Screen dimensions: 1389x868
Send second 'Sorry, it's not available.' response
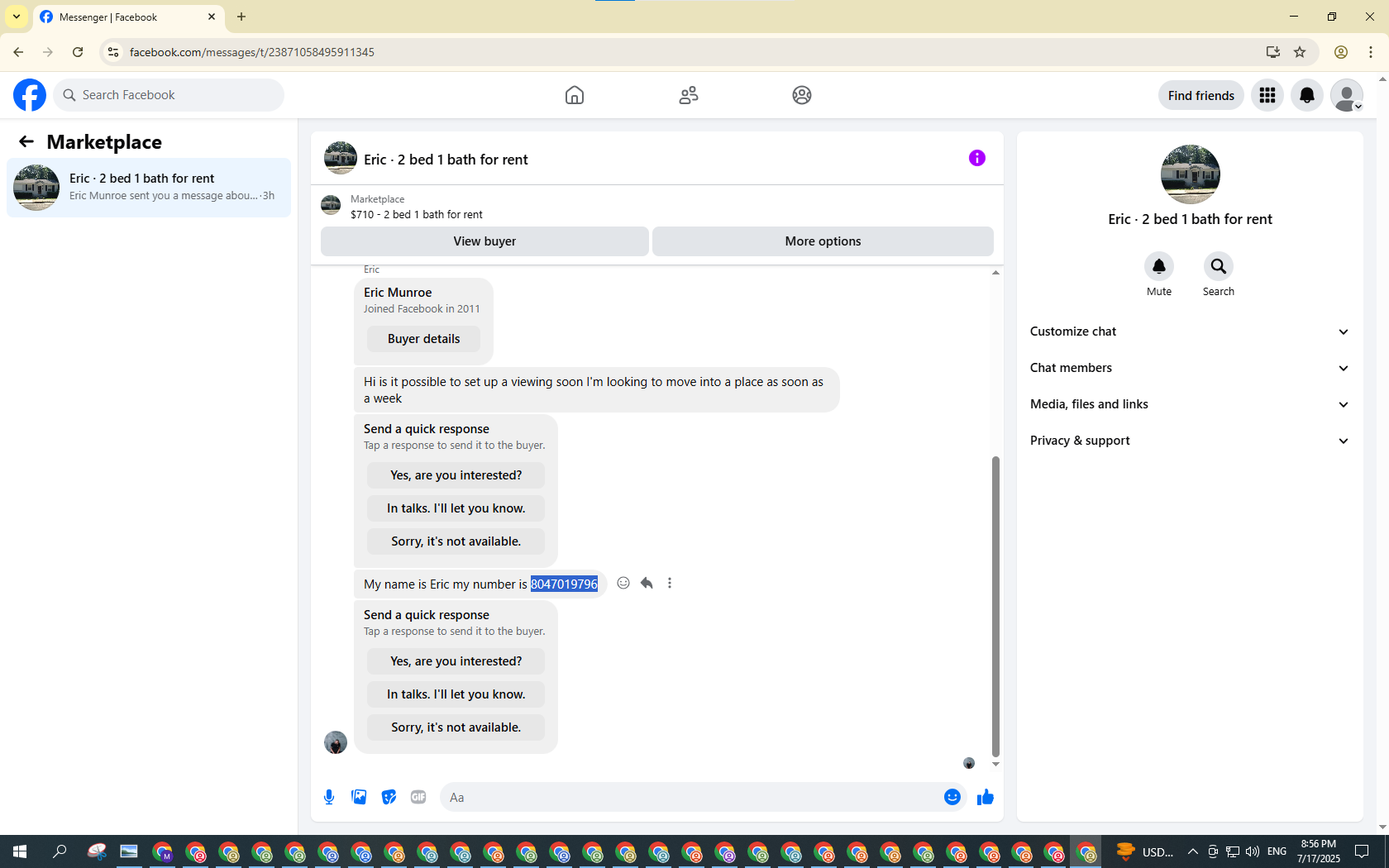tap(456, 727)
